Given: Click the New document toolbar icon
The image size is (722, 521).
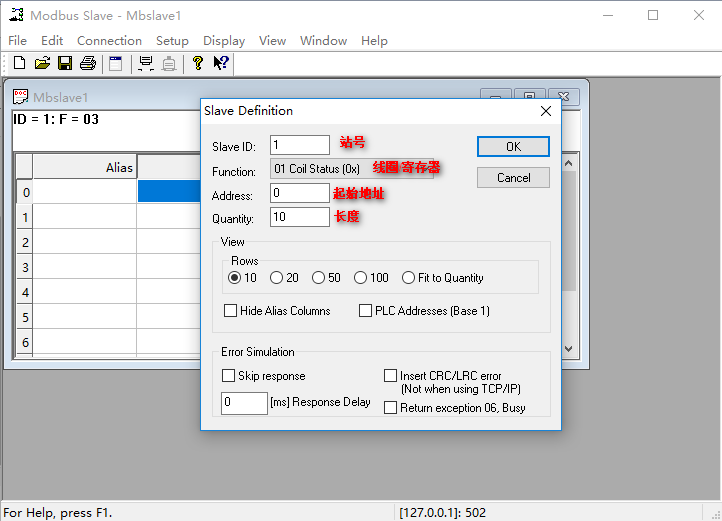Looking at the screenshot, I should click(19, 63).
